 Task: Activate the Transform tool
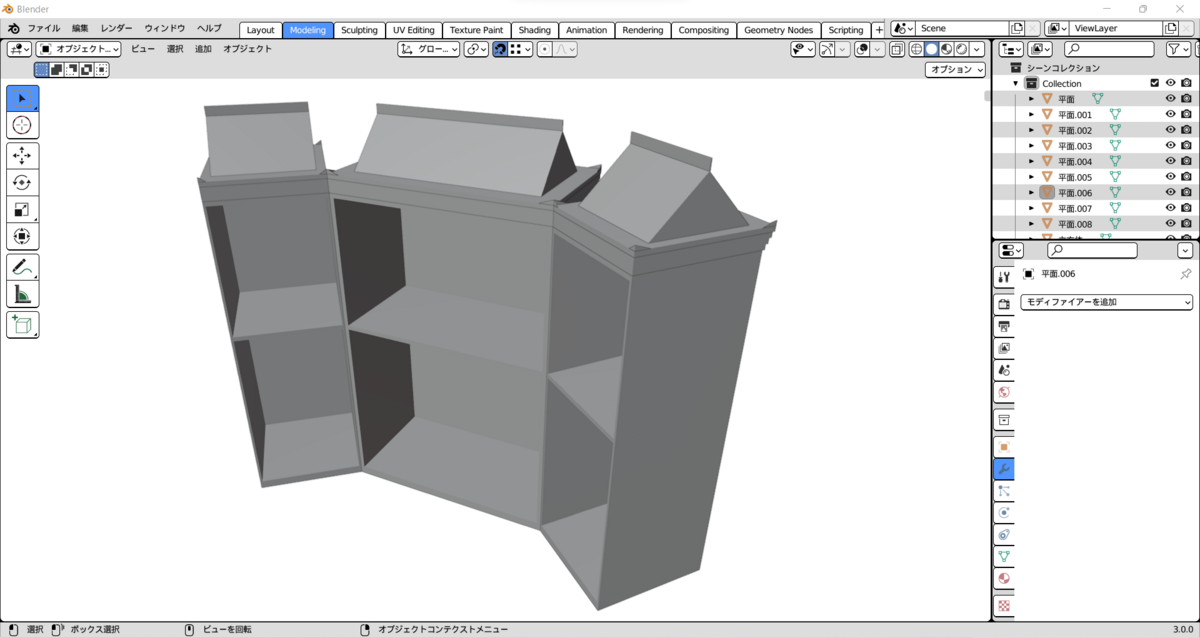point(22,237)
